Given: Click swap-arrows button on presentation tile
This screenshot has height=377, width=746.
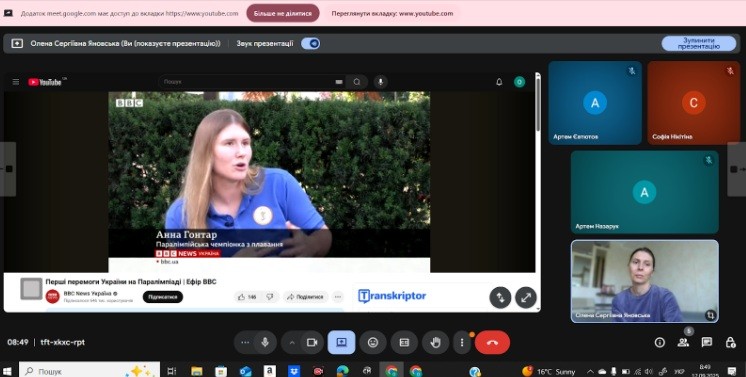Looking at the screenshot, I should pyautogui.click(x=500, y=298).
